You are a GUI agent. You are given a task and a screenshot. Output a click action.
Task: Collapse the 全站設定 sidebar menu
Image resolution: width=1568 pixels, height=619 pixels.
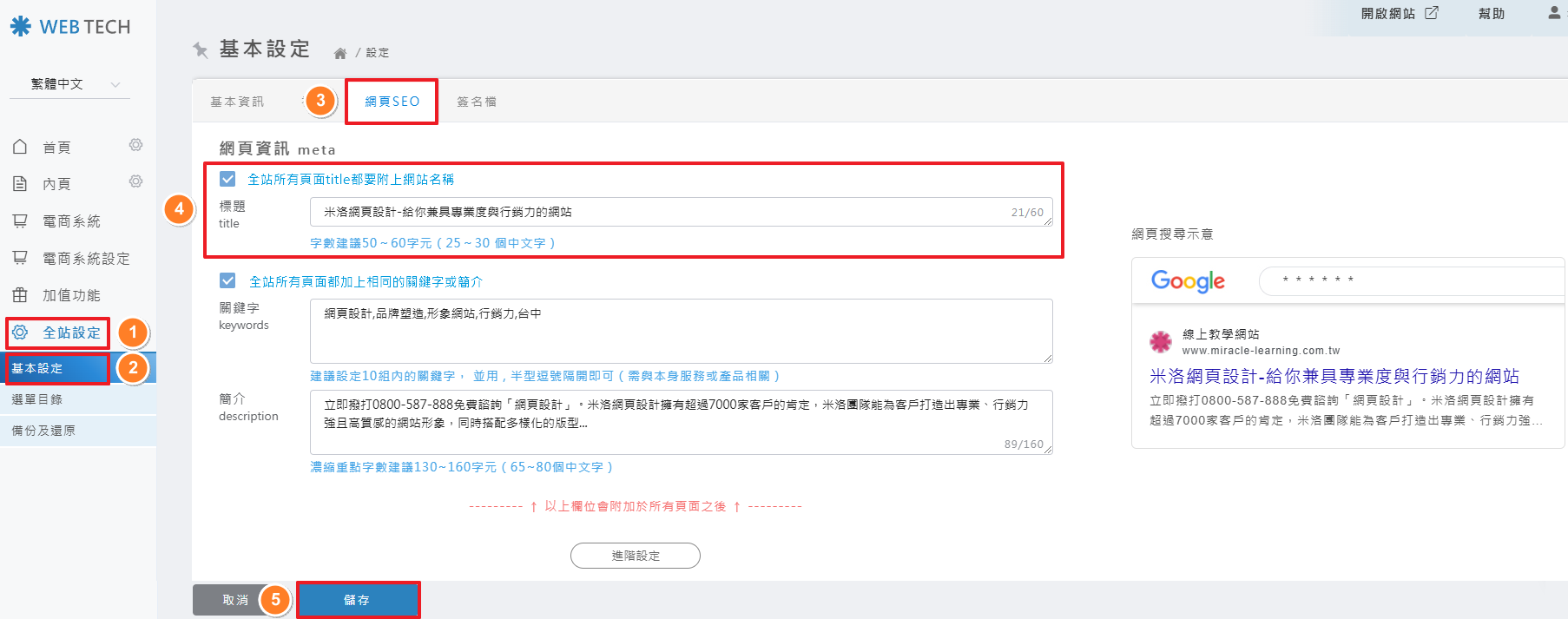click(x=58, y=333)
